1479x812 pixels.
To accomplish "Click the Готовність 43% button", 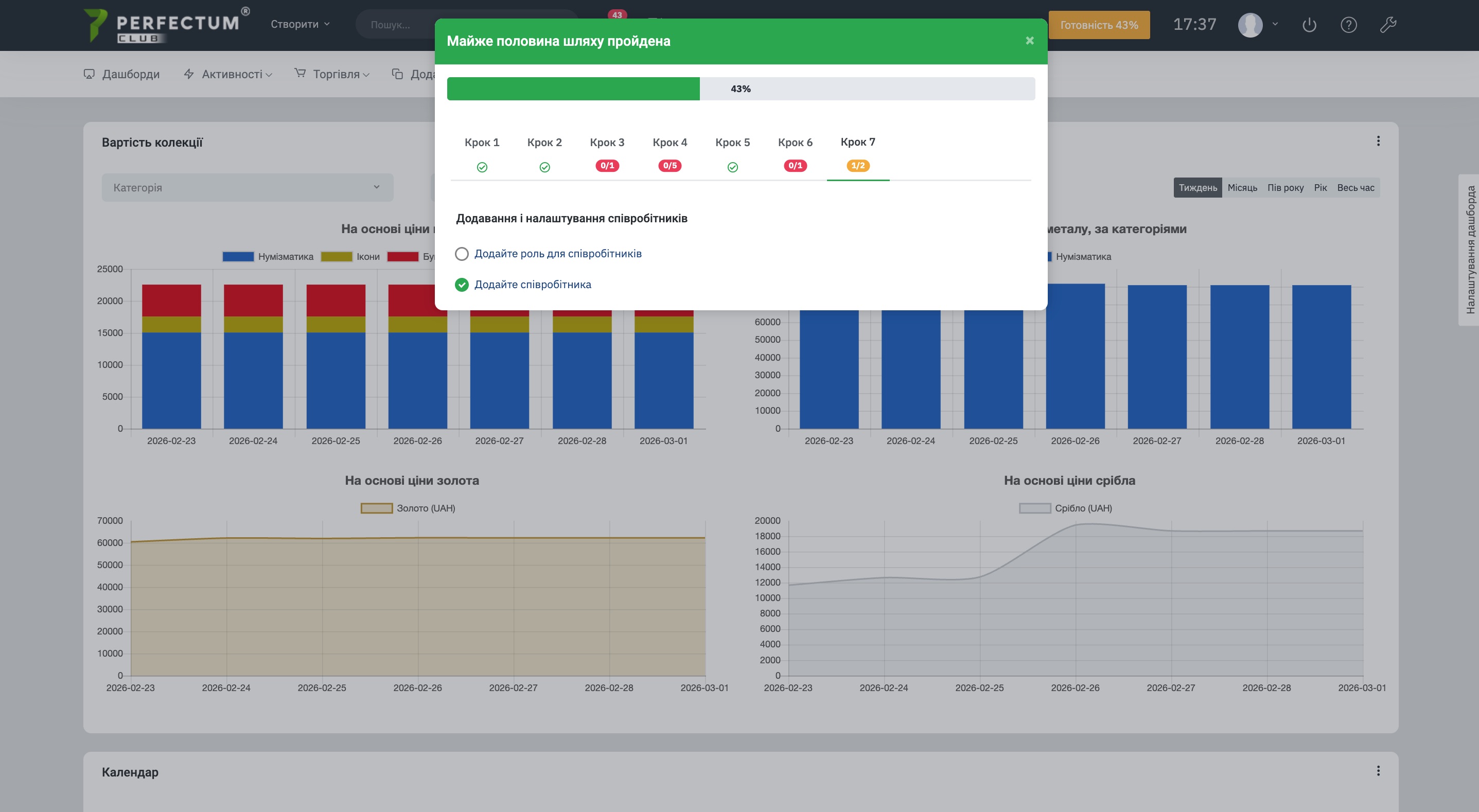I will 1098,25.
